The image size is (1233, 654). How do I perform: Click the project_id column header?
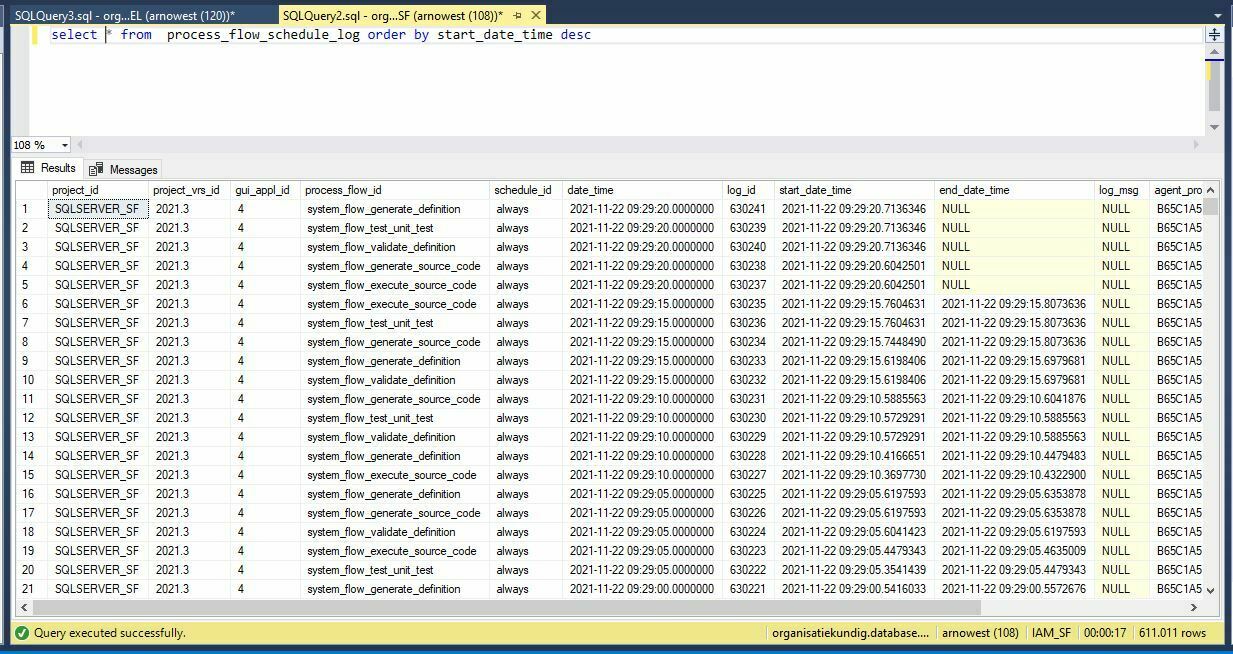[98, 190]
